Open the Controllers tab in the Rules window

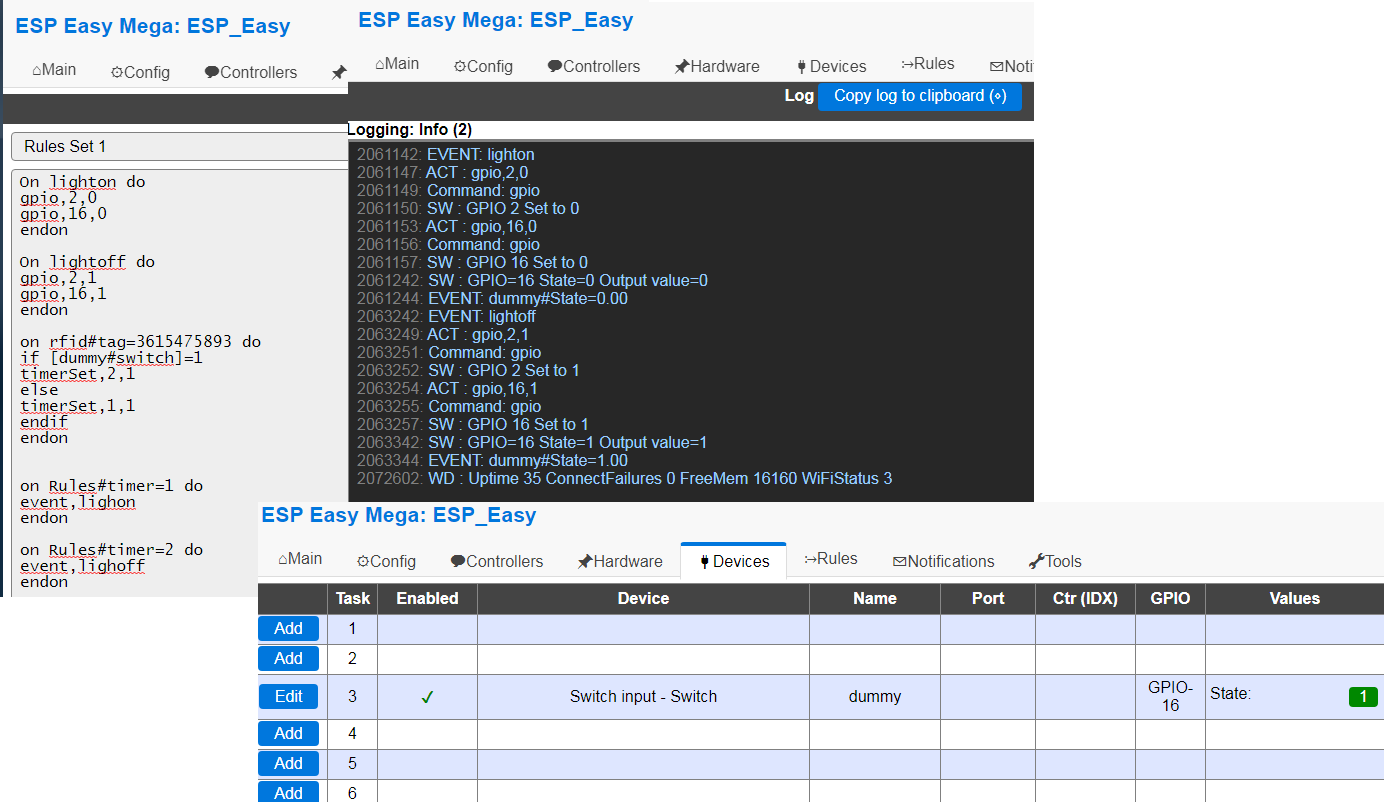(251, 72)
